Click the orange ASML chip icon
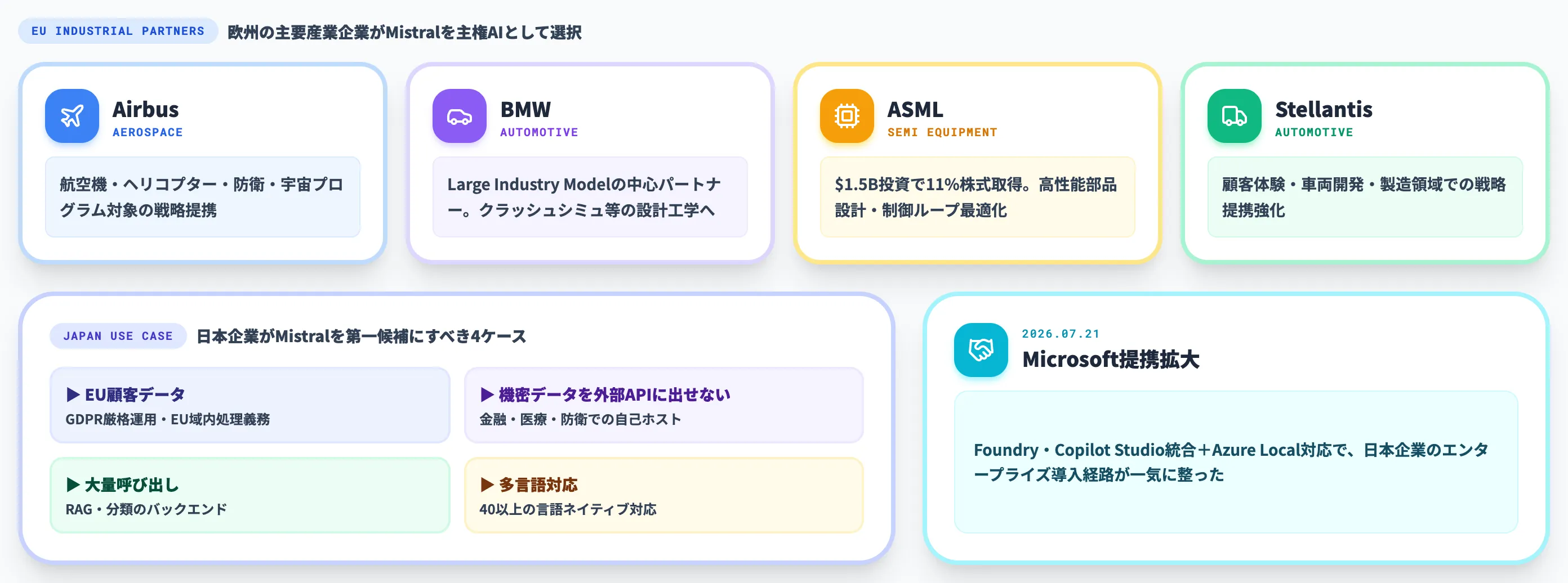The width and height of the screenshot is (1568, 583). [x=847, y=116]
